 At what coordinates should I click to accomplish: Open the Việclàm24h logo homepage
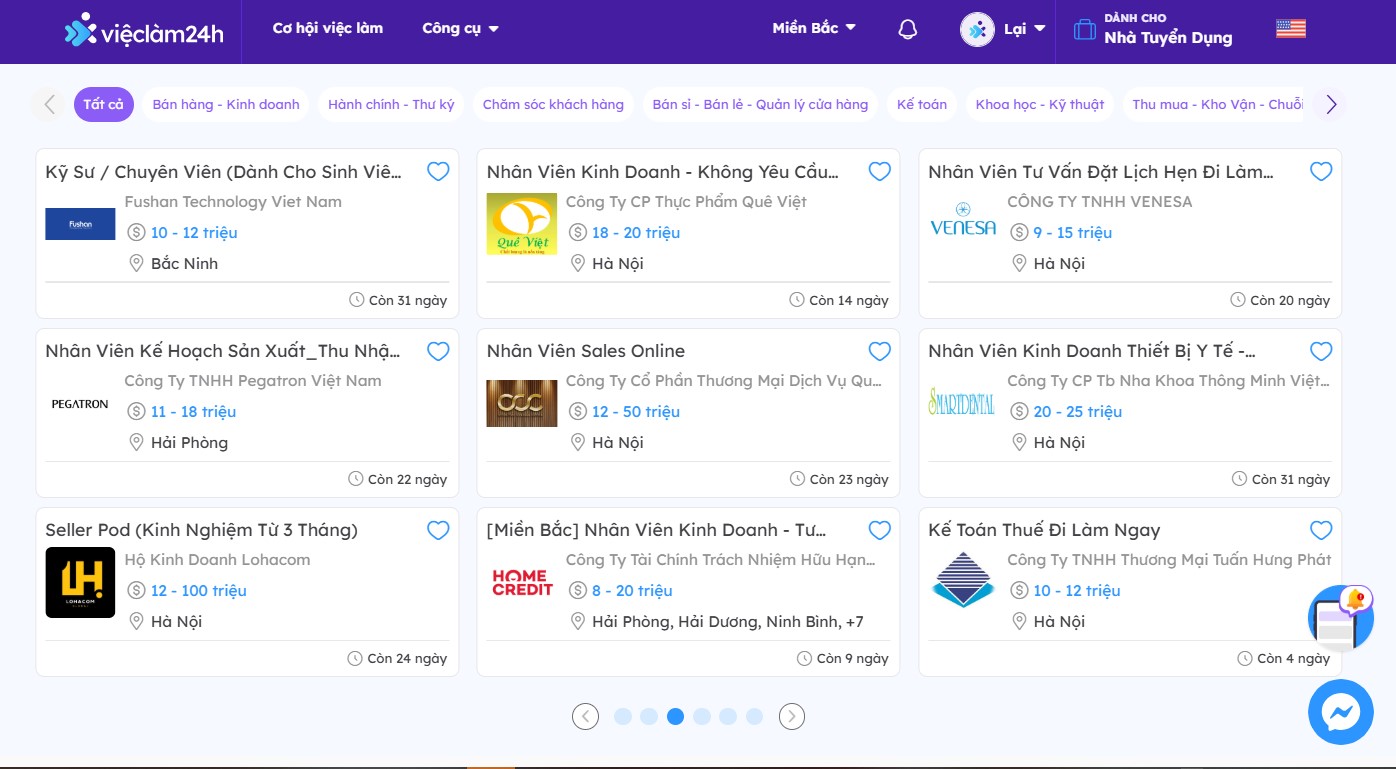click(x=143, y=31)
